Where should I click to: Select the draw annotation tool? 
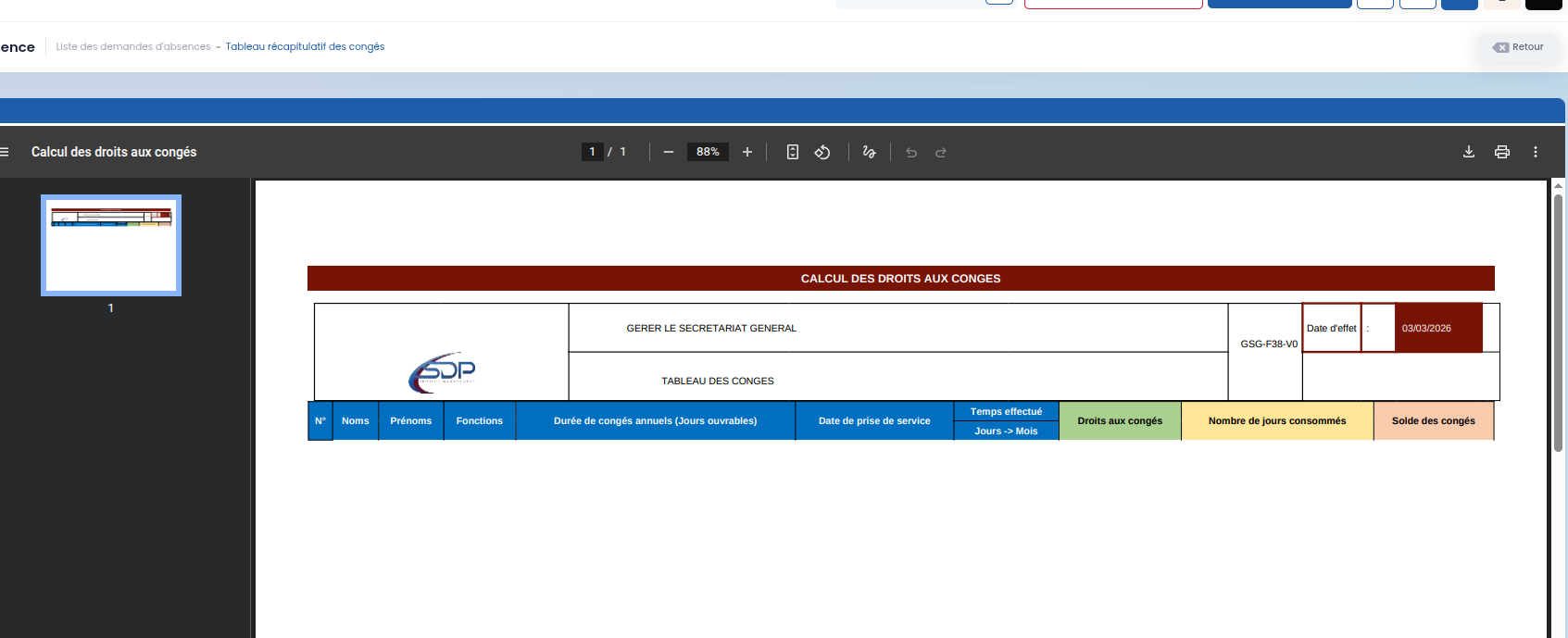point(869,152)
